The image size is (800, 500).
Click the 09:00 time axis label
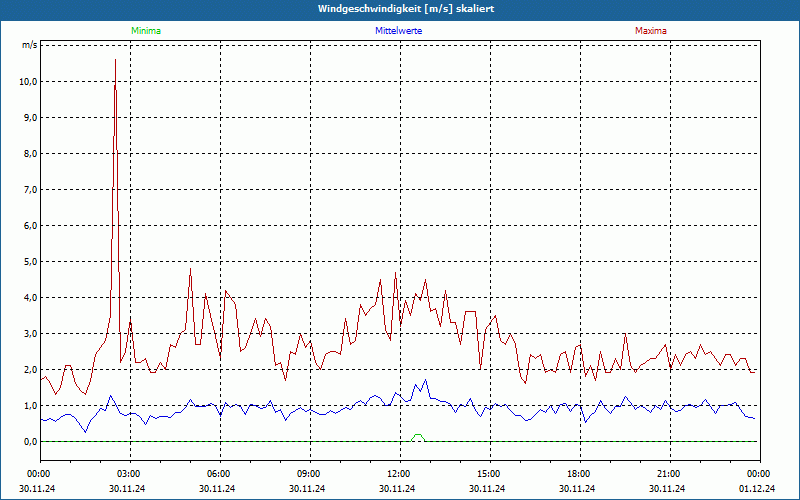coord(310,474)
